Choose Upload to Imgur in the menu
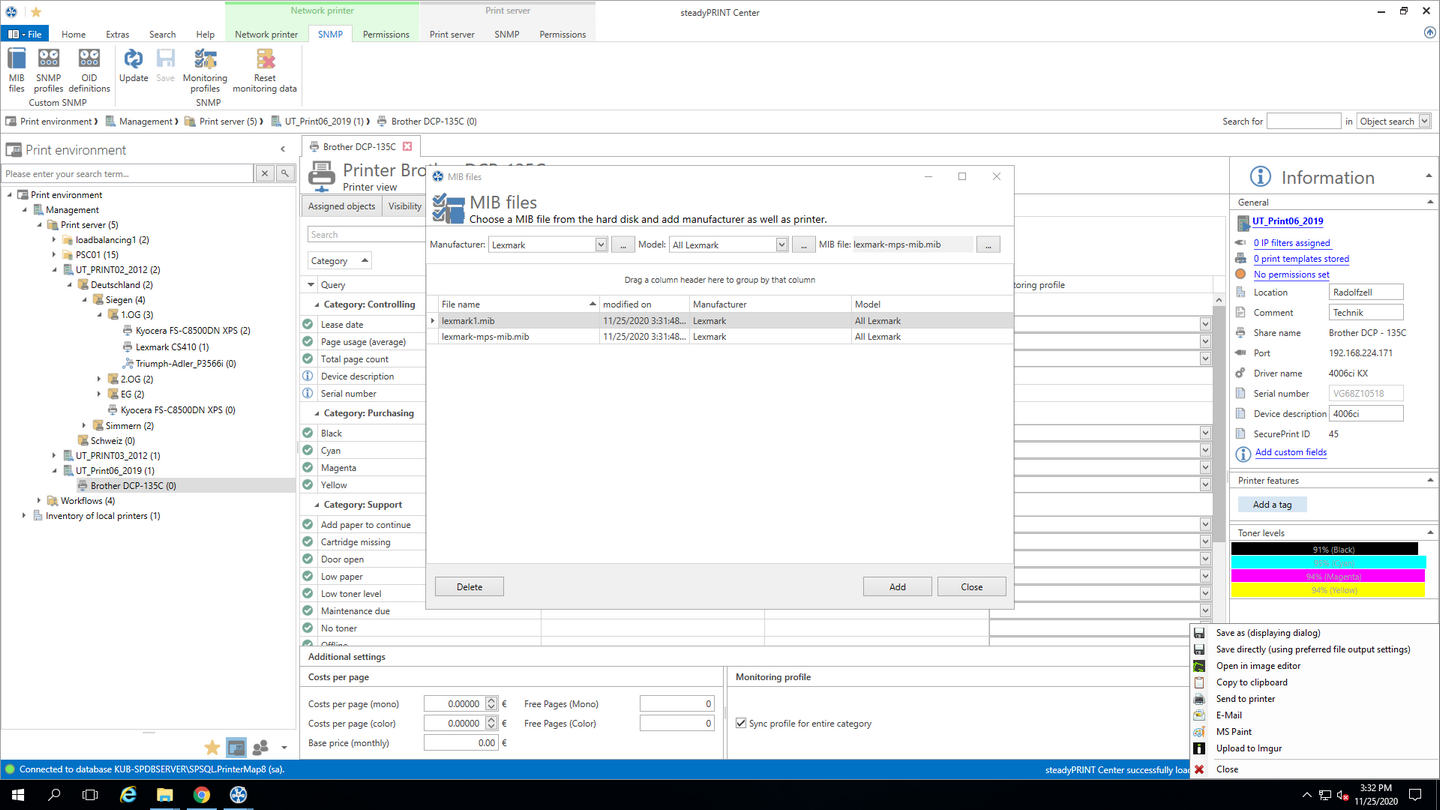The height and width of the screenshot is (810, 1440). tap(1248, 748)
